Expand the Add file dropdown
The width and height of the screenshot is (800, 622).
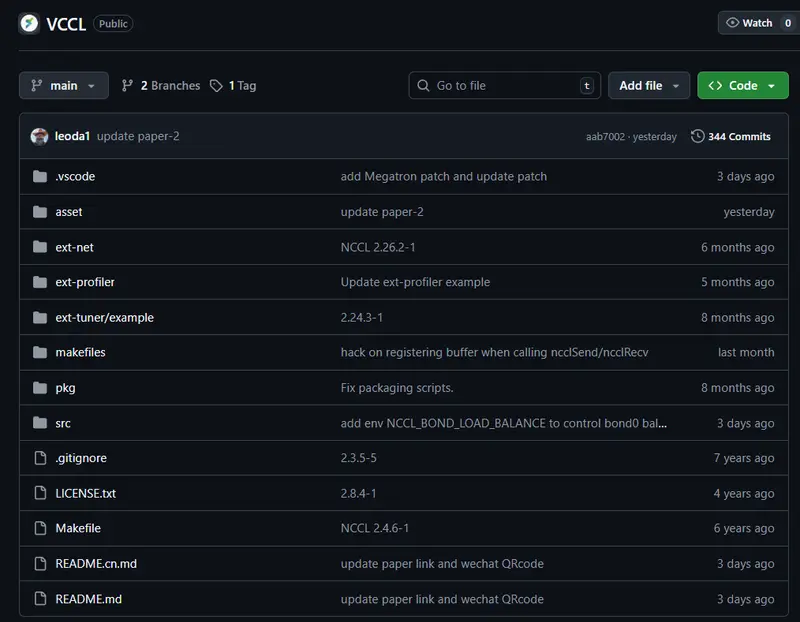click(648, 86)
